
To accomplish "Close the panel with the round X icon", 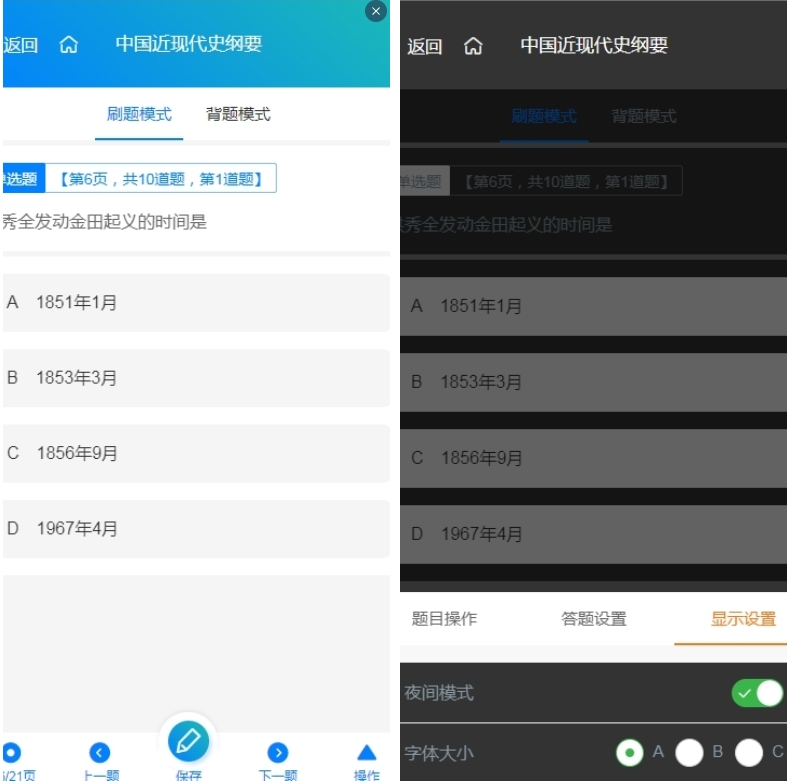I will (376, 12).
